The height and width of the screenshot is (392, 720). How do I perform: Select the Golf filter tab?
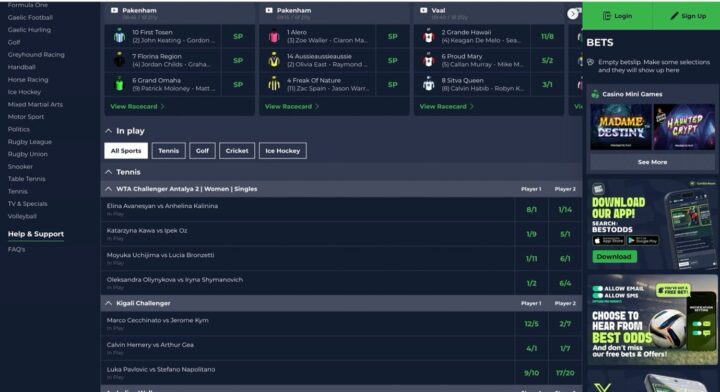202,151
